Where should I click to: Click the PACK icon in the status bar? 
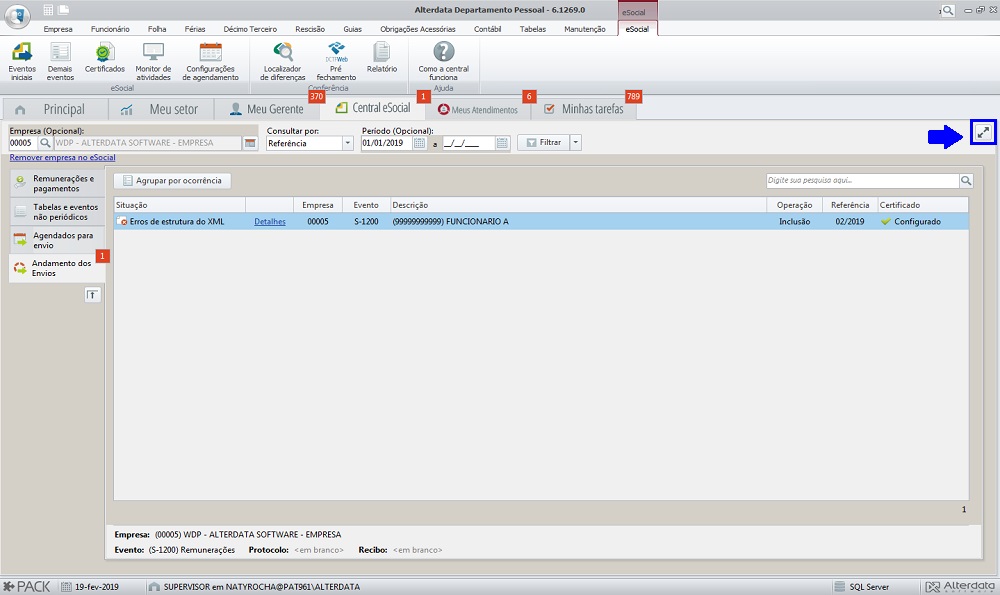pyautogui.click(x=26, y=587)
